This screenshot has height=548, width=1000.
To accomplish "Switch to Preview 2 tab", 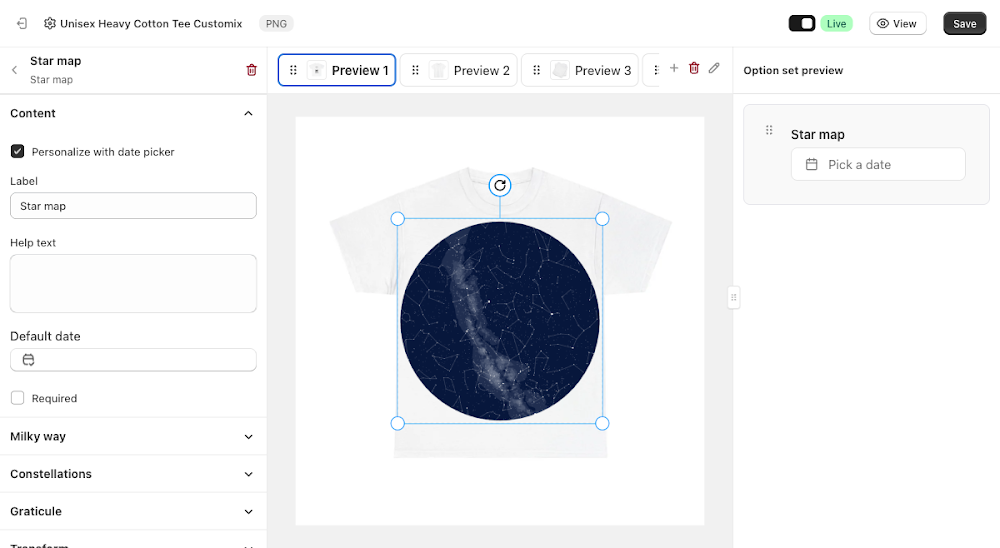I will click(x=459, y=70).
